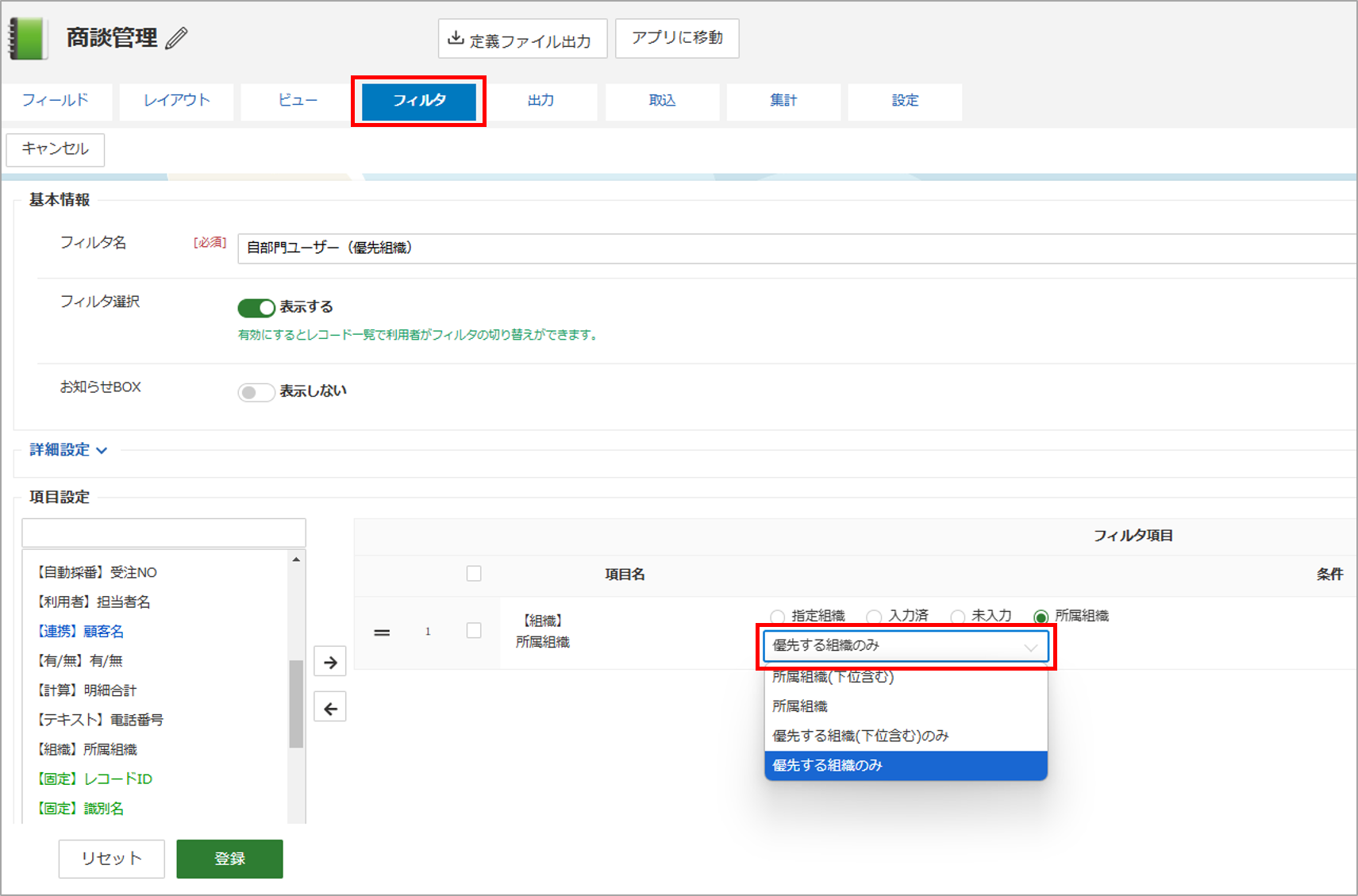1358x896 pixels.
Task: Select 【自動採番】受注NO in item list
Action: tap(97, 572)
